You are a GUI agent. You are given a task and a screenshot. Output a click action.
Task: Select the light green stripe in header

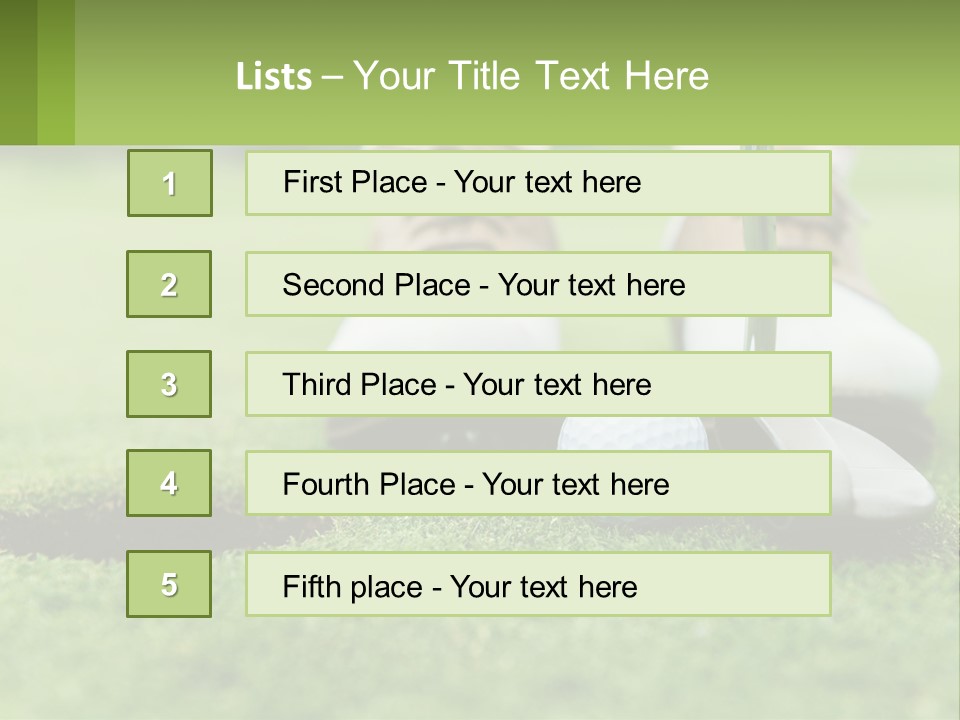[x=56, y=72]
